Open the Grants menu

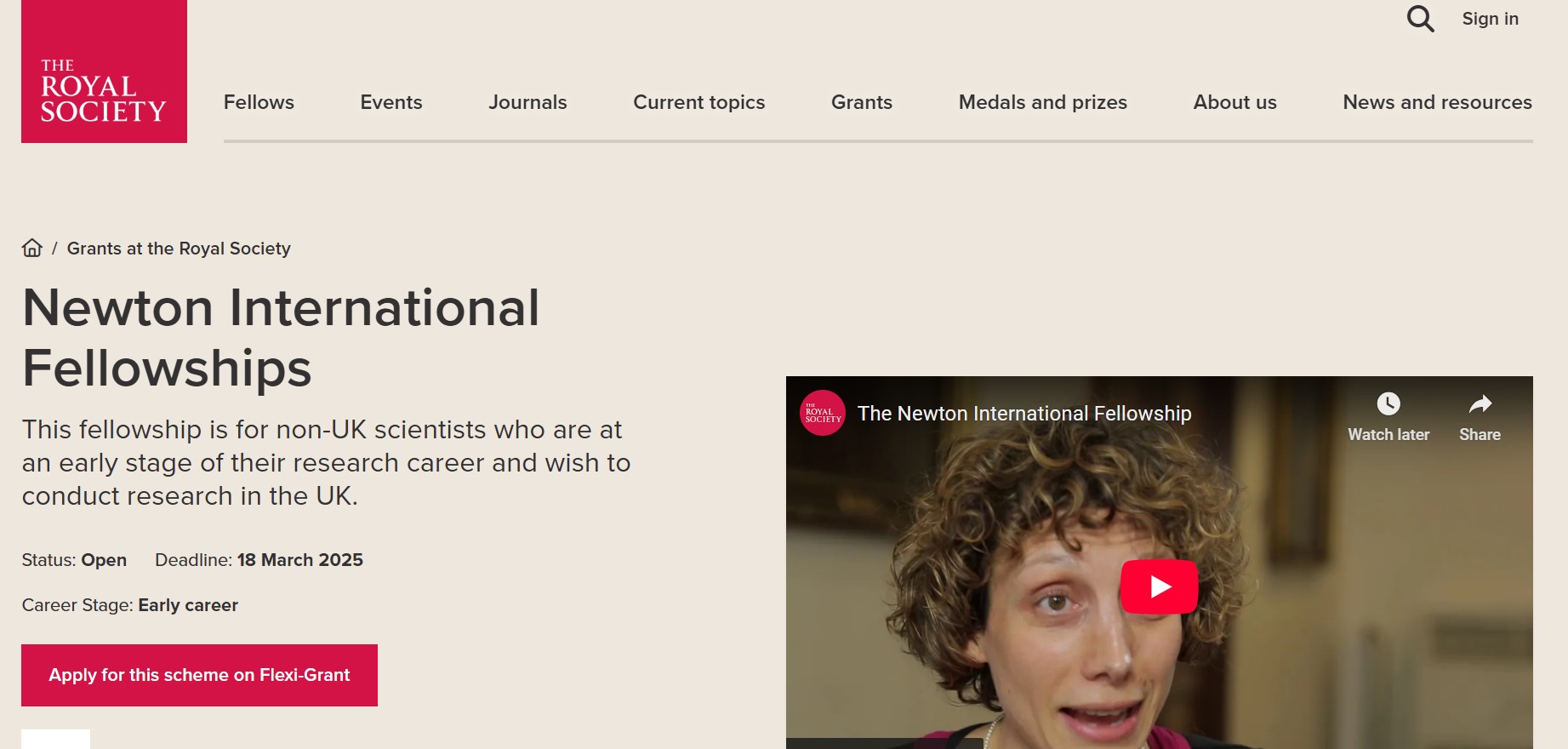point(862,102)
